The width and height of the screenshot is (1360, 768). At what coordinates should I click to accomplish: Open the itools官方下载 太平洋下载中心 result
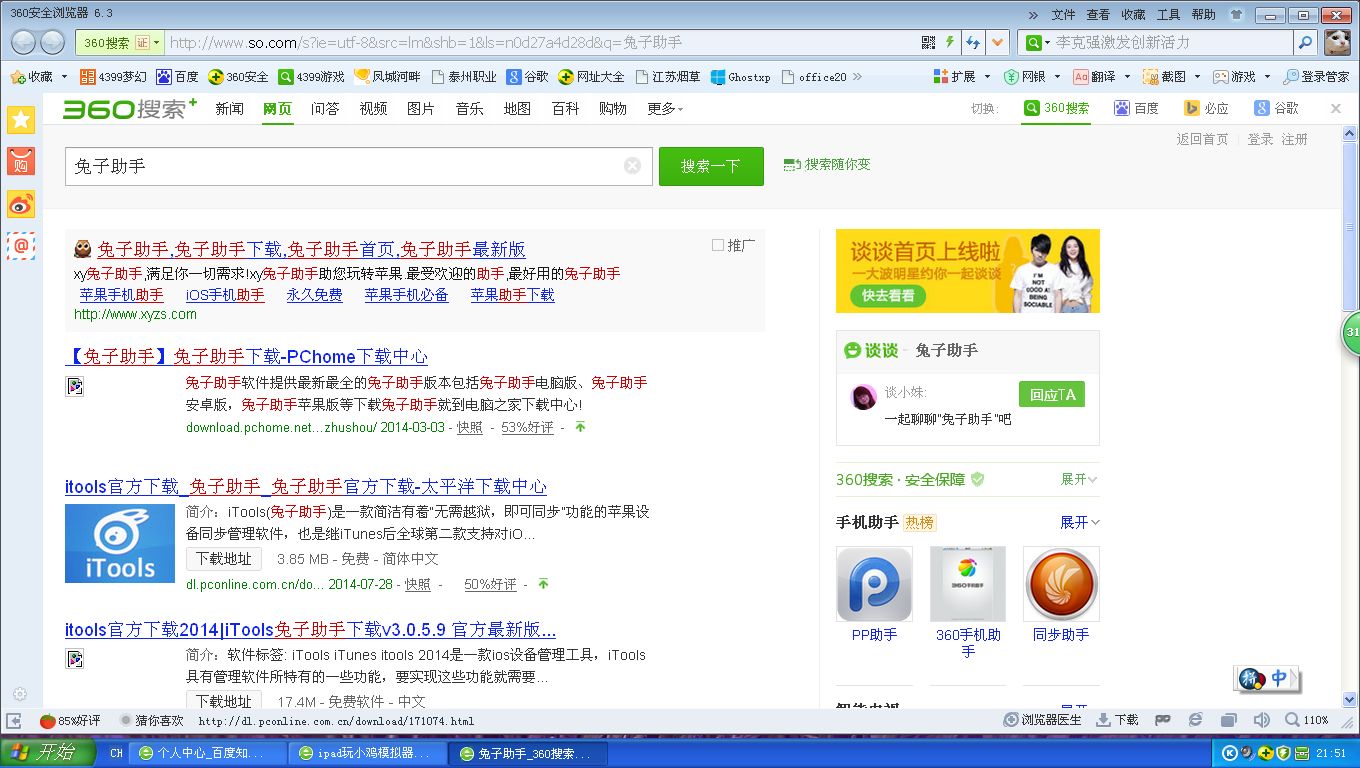306,487
